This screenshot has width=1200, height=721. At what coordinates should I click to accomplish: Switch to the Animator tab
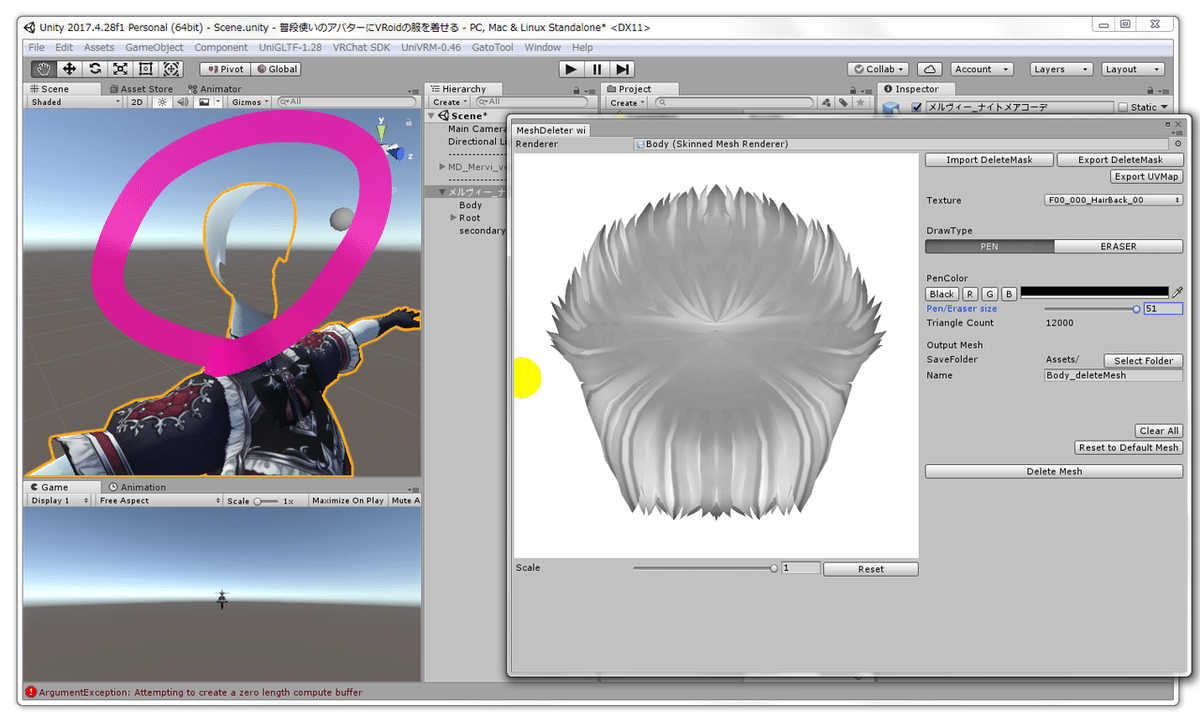click(x=213, y=89)
